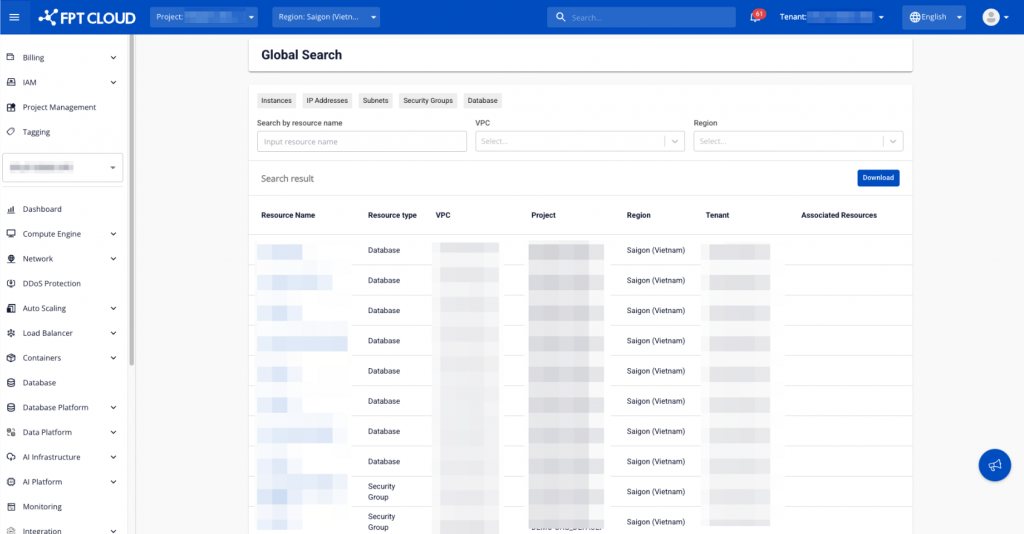Viewport: 1024px width, 534px height.
Task: Click the Monitoring icon in sidebar
Action: coord(11,507)
